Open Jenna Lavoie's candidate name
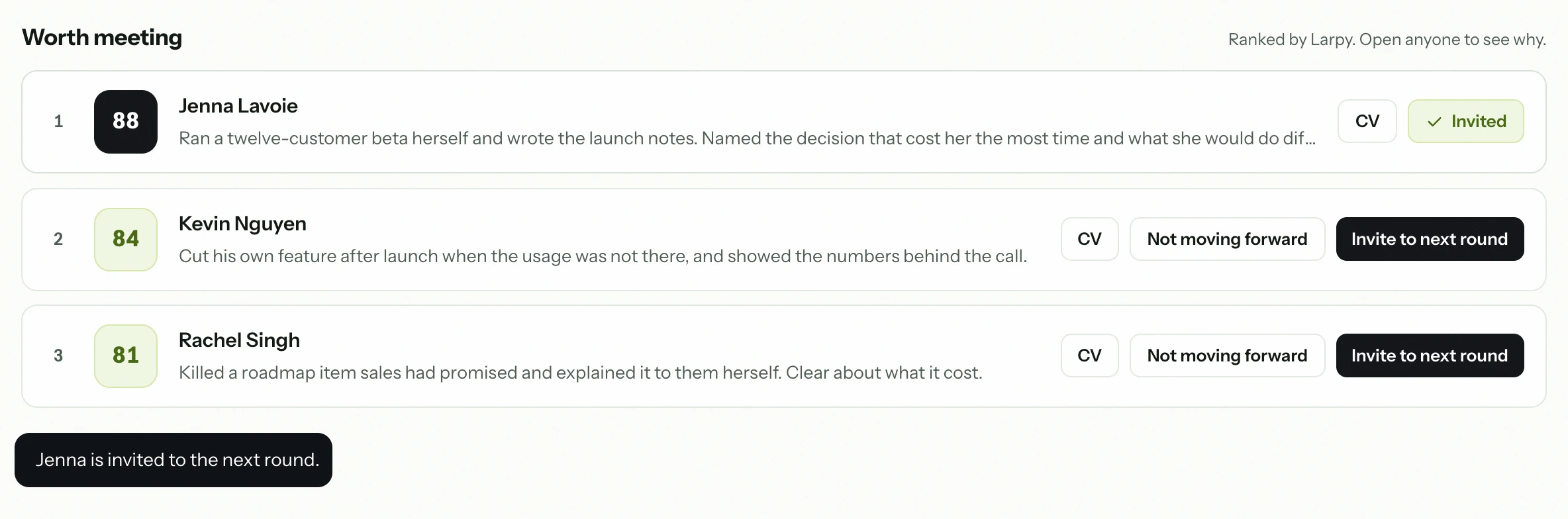 (x=238, y=106)
